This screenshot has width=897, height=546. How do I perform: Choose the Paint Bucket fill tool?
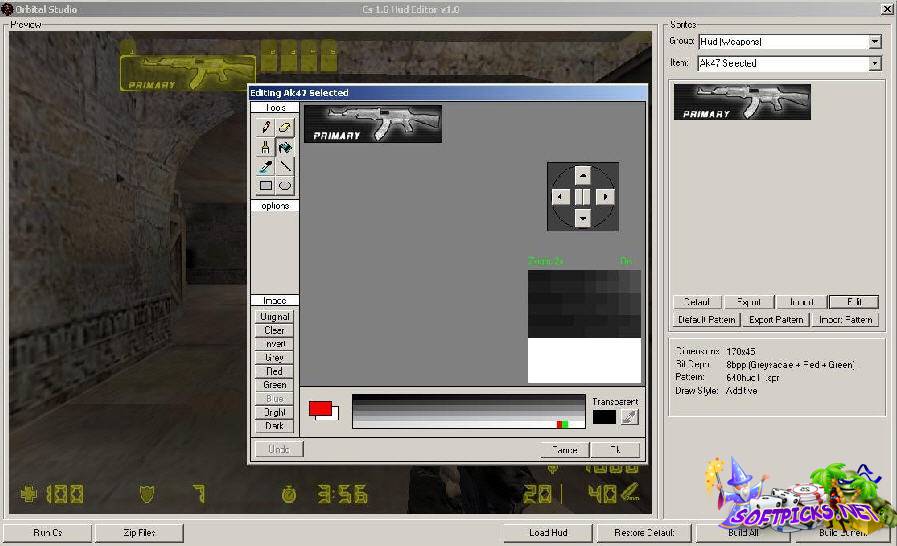285,147
